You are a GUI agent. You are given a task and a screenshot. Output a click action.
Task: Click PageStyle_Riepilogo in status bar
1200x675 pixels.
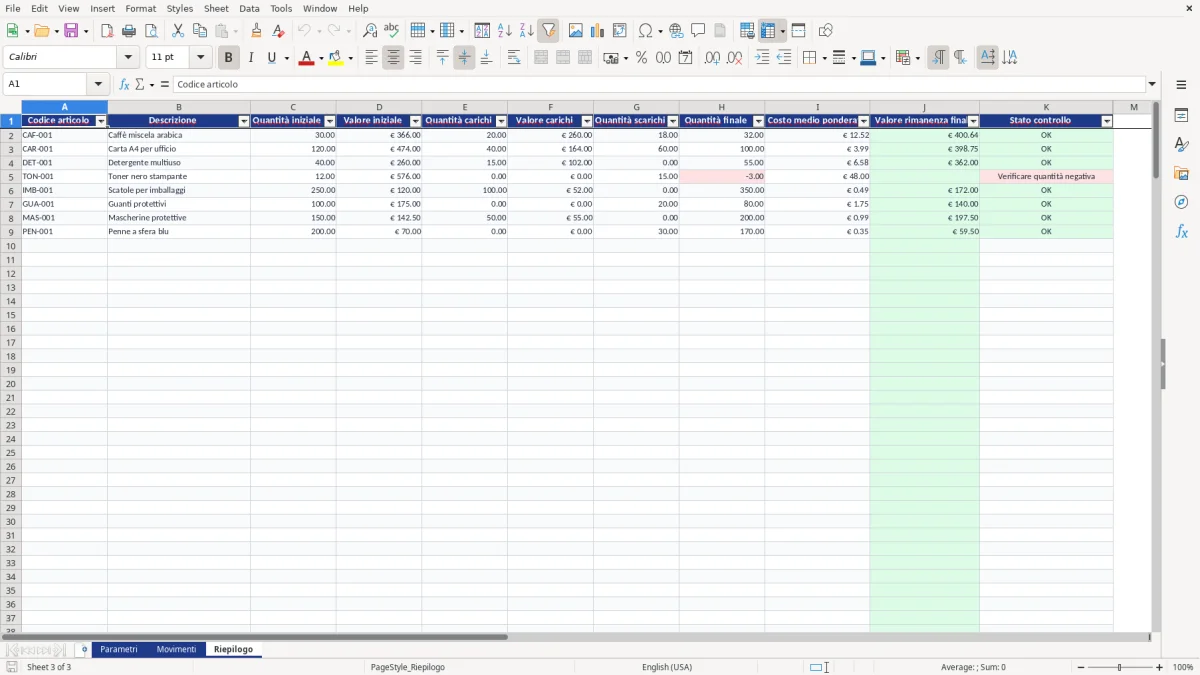coord(407,667)
